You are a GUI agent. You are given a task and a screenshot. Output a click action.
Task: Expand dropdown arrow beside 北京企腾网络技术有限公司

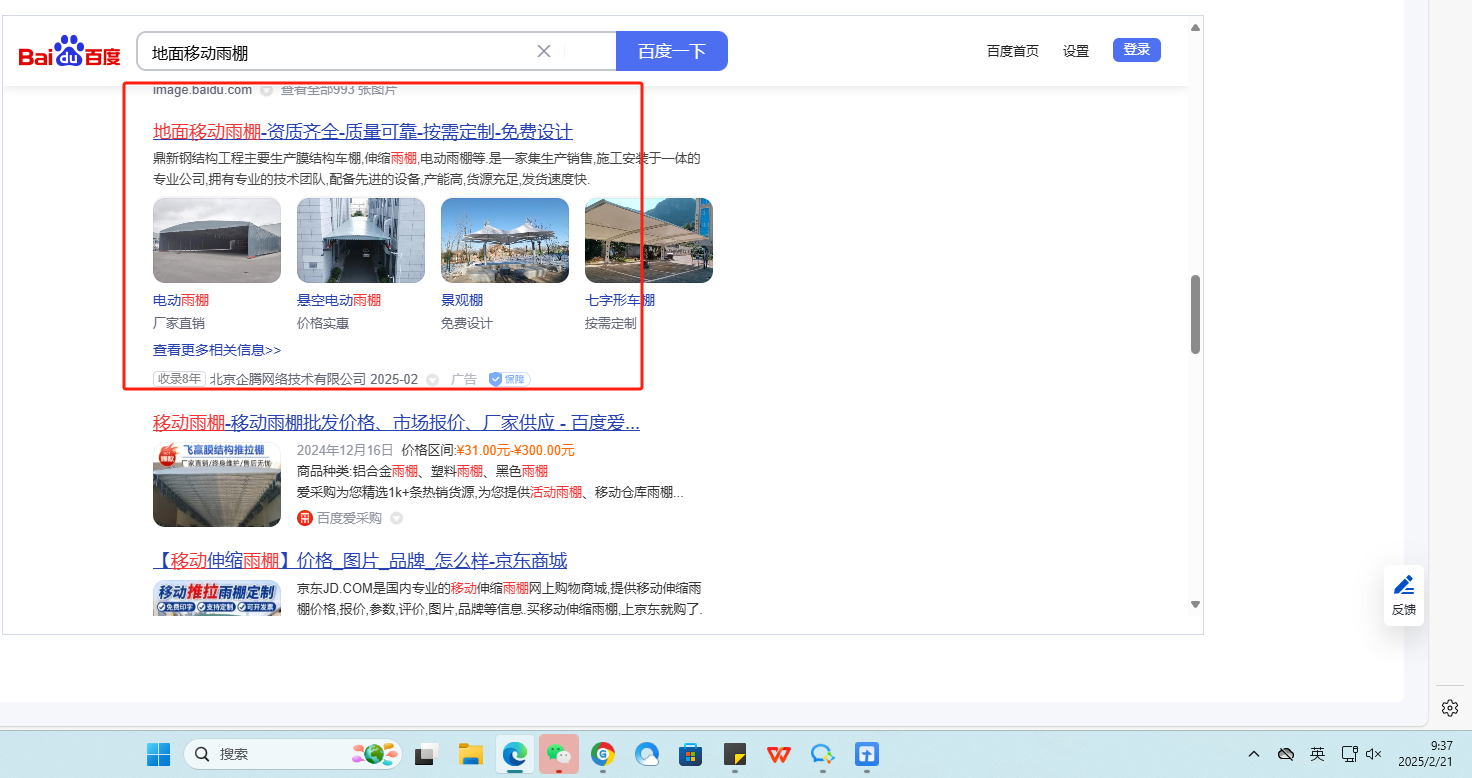point(432,380)
